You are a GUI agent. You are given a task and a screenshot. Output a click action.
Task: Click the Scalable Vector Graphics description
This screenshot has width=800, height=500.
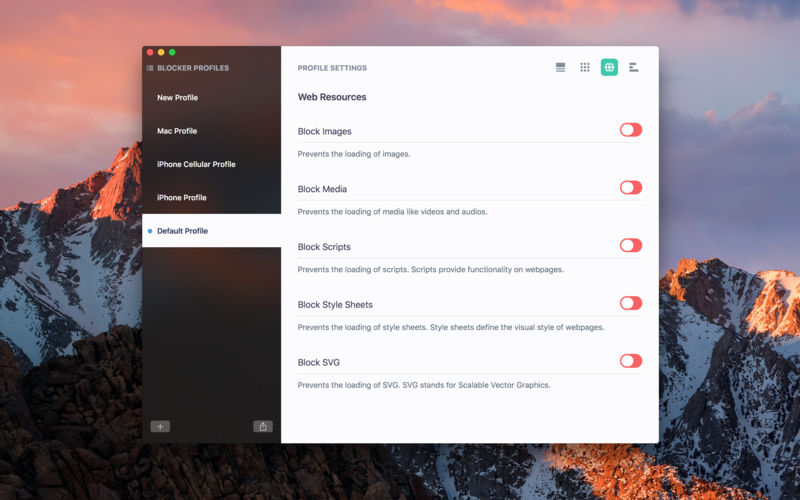click(x=424, y=385)
